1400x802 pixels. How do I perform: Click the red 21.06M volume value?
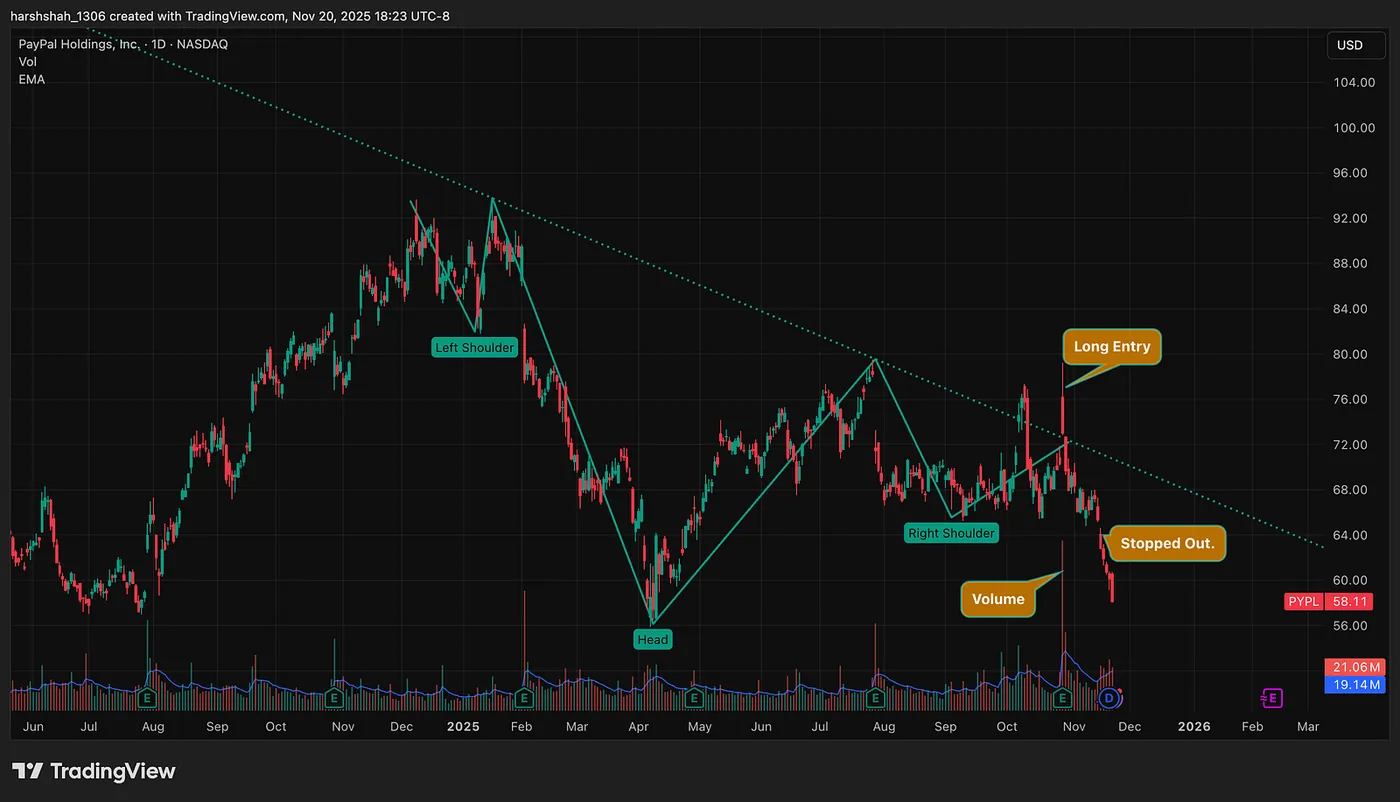(x=1353, y=667)
